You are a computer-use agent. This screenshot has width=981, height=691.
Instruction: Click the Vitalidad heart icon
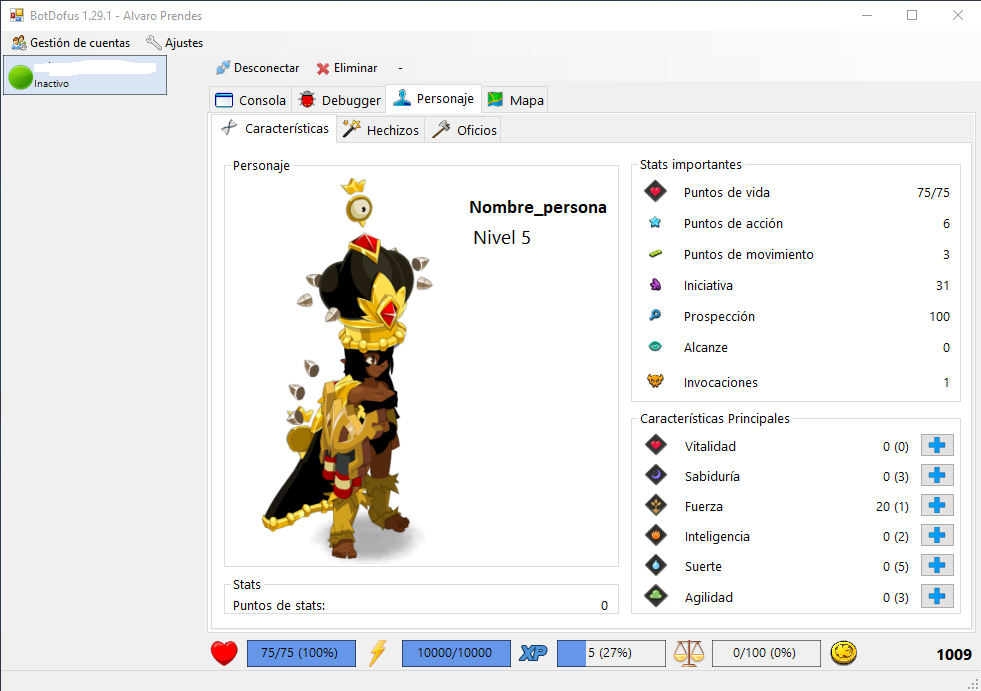coord(656,445)
